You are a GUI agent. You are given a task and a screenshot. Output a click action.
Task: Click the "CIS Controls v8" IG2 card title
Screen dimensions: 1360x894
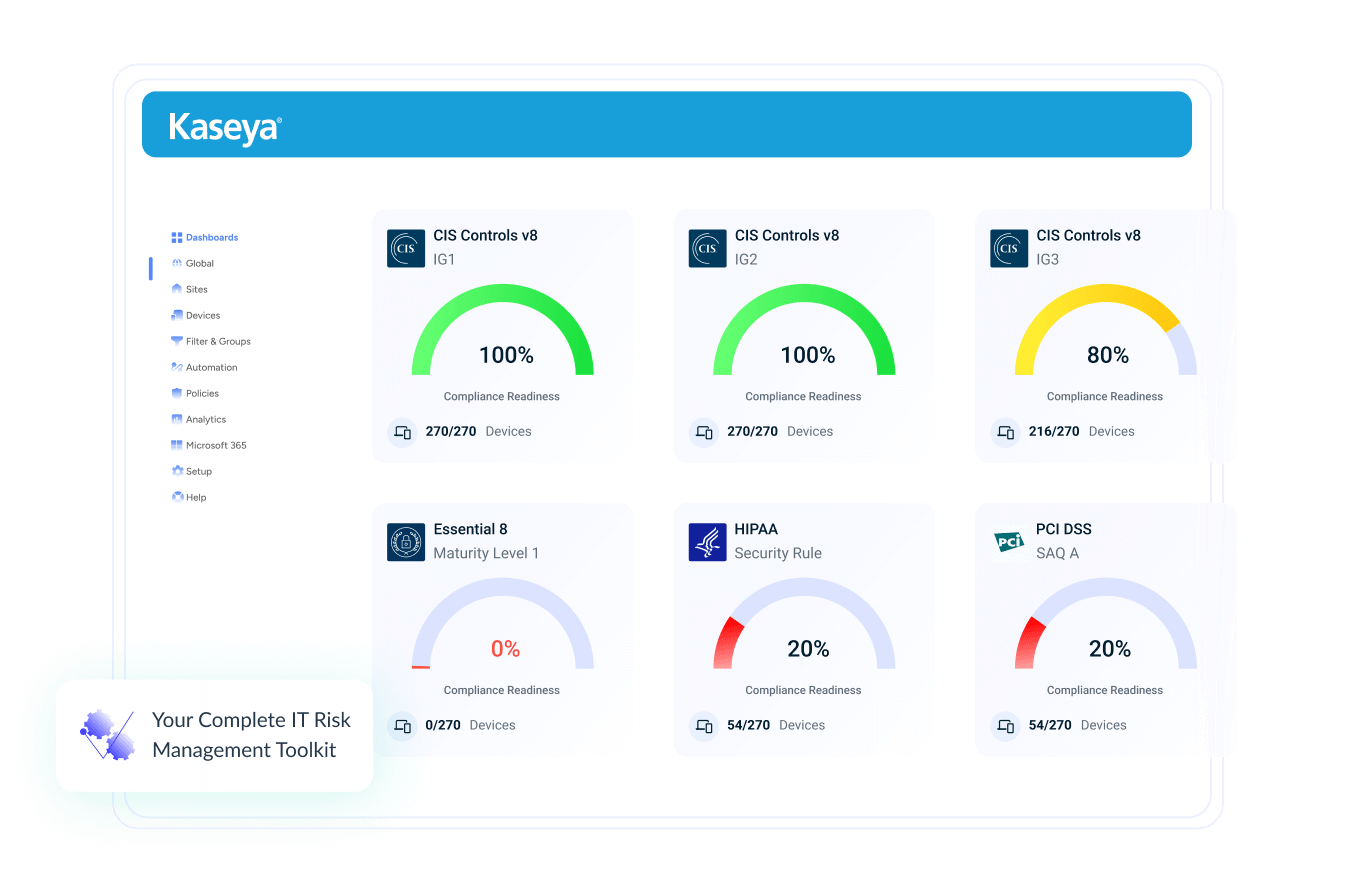coord(787,236)
